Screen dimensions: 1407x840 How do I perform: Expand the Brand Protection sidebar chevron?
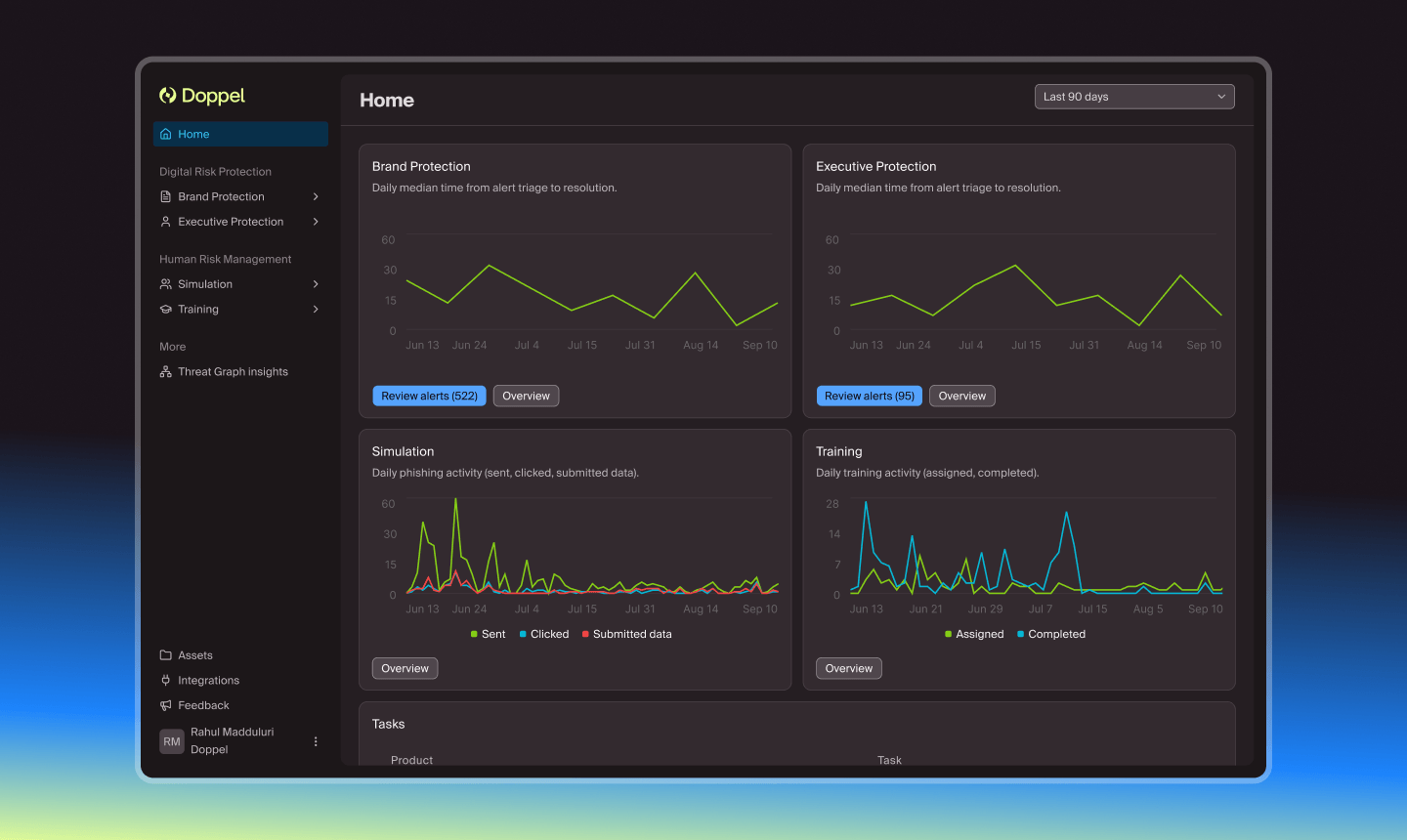[x=316, y=196]
